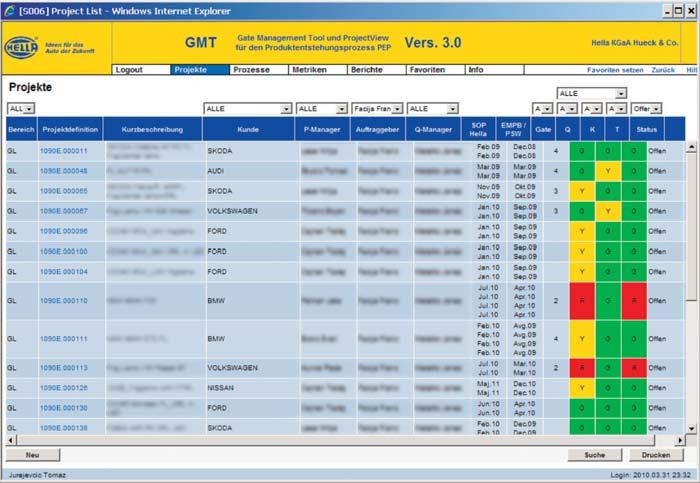
Task: Click the Neu button
Action: 33,455
